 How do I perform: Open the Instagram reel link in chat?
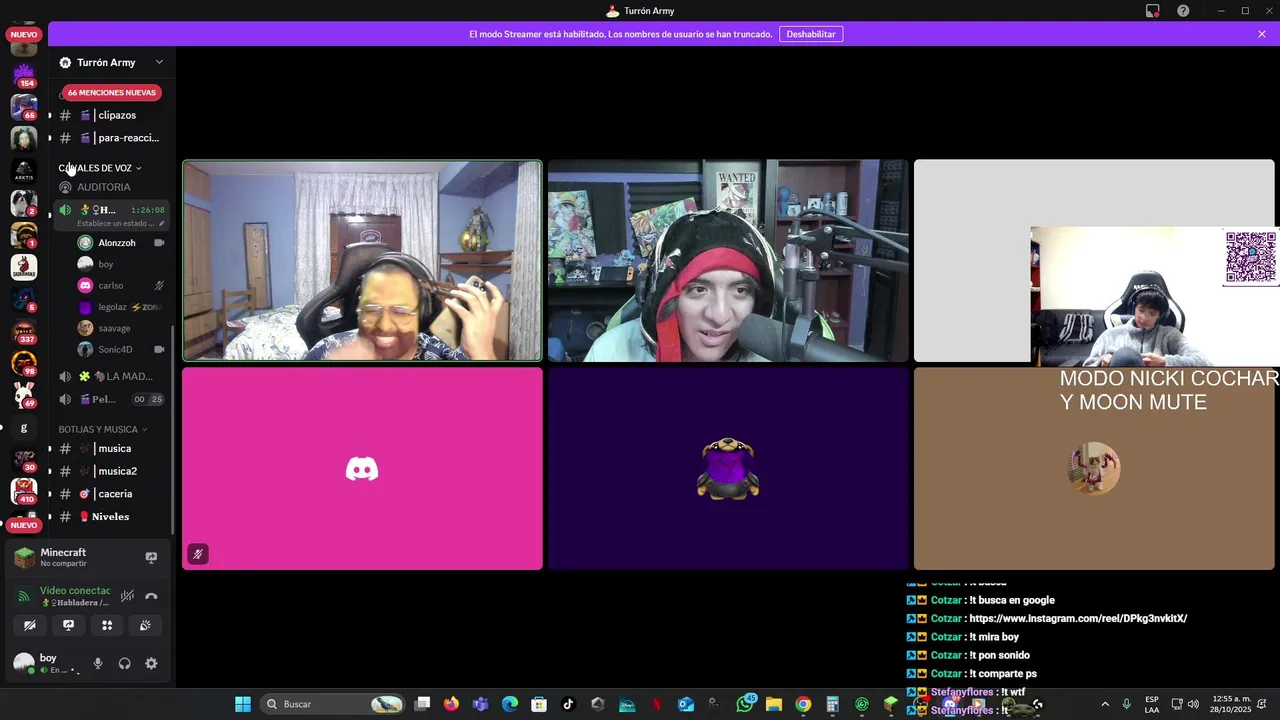coord(1078,618)
